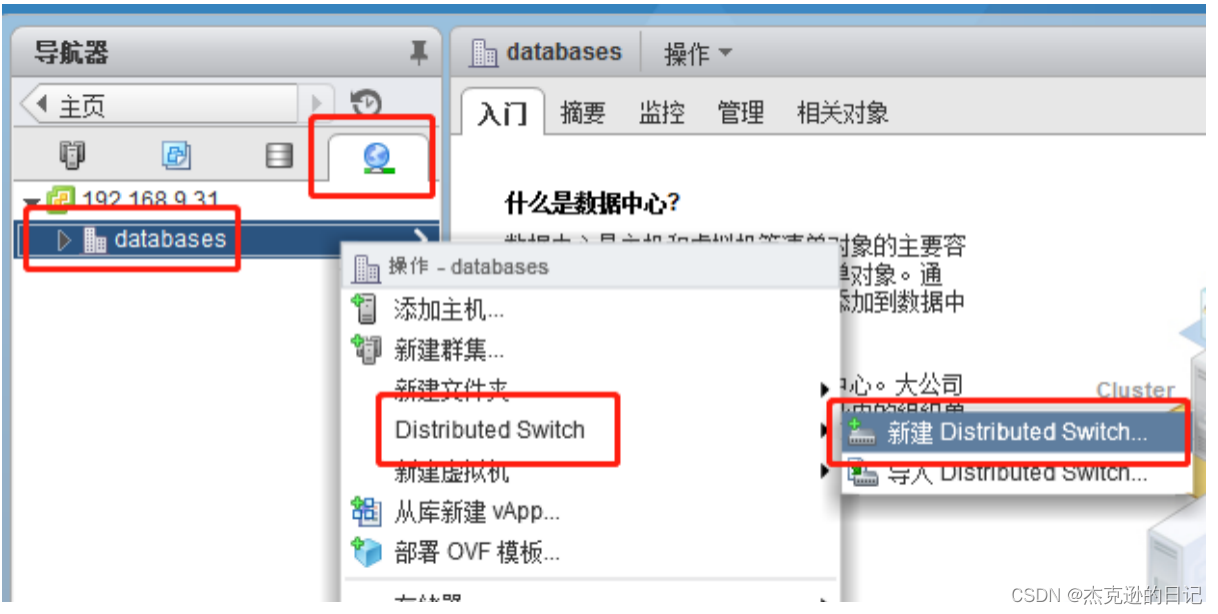
Task: Select 新建群集 in the context menu
Action: [x=589, y=350]
